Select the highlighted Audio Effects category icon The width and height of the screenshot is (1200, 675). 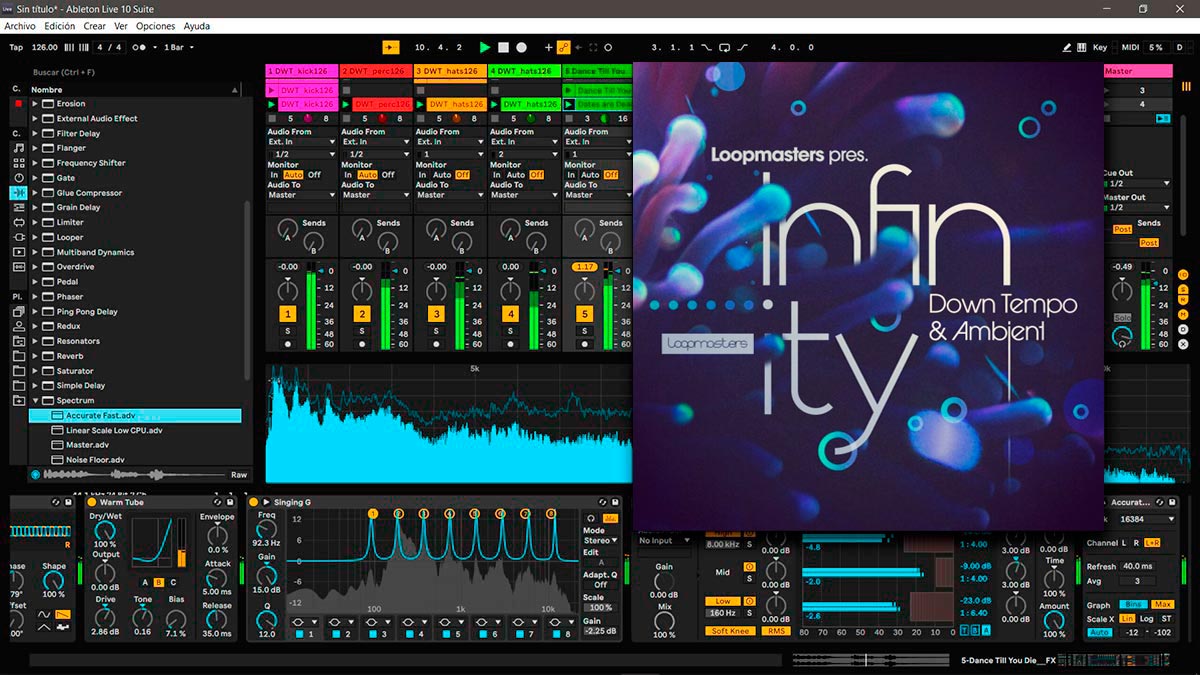(19, 192)
